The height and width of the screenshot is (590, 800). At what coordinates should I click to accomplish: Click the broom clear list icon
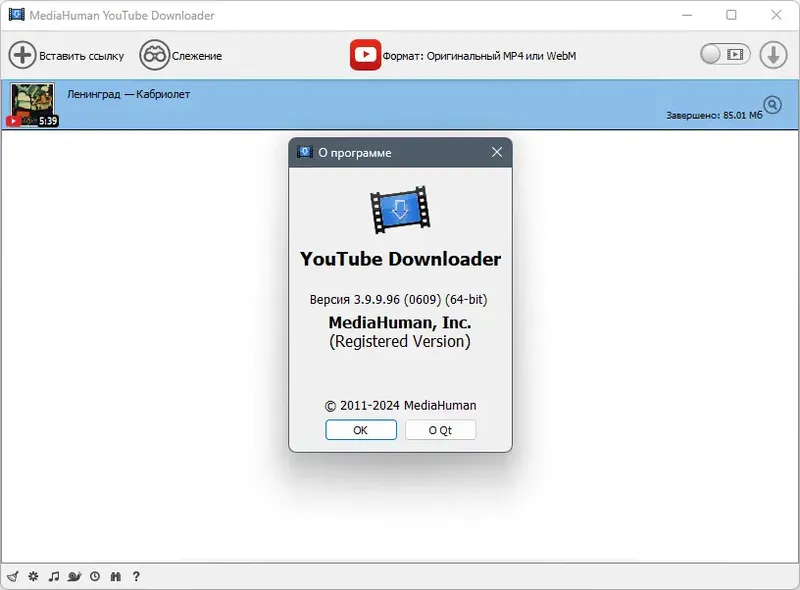(x=13, y=576)
